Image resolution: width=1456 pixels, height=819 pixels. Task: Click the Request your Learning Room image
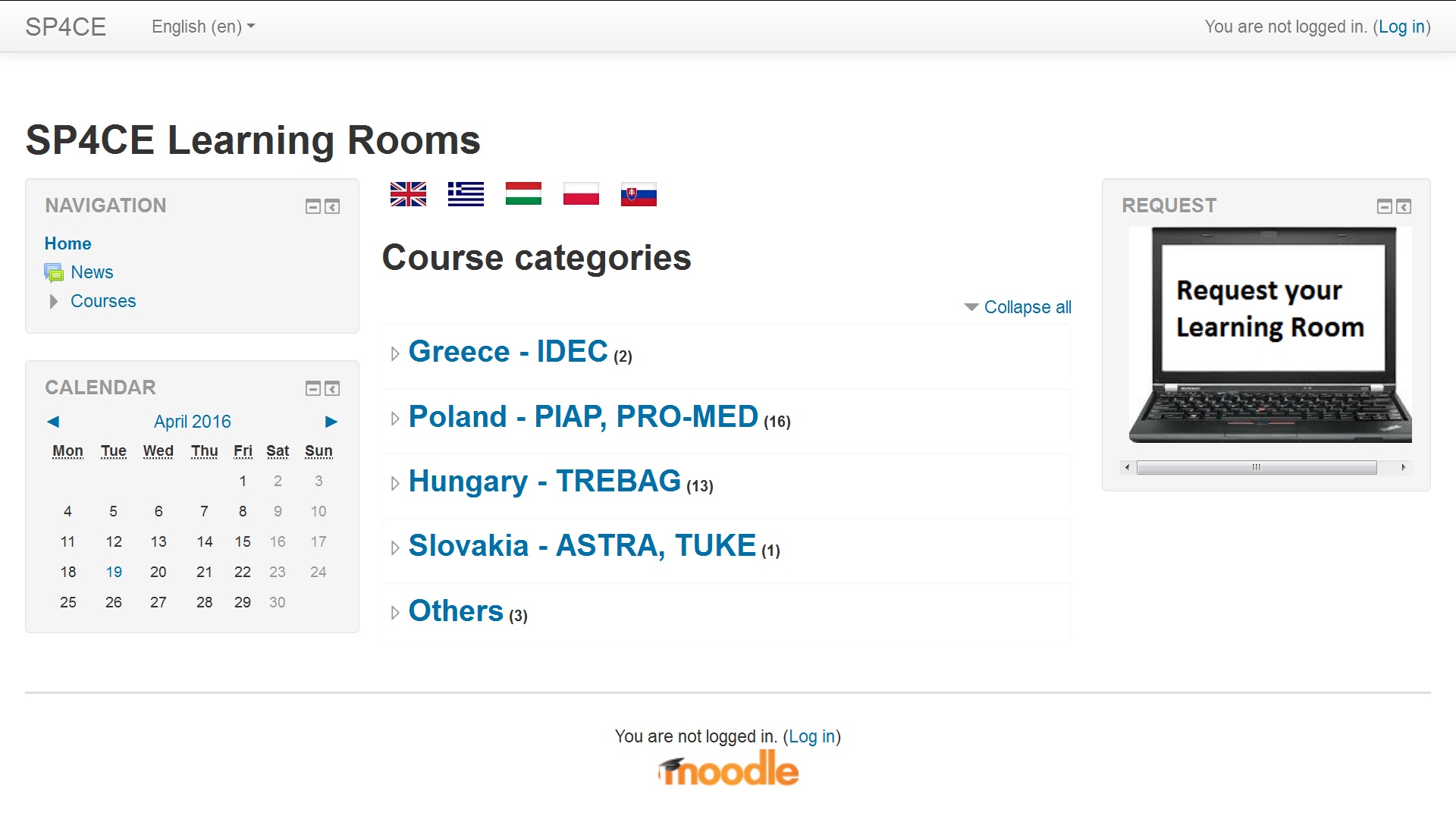1269,335
